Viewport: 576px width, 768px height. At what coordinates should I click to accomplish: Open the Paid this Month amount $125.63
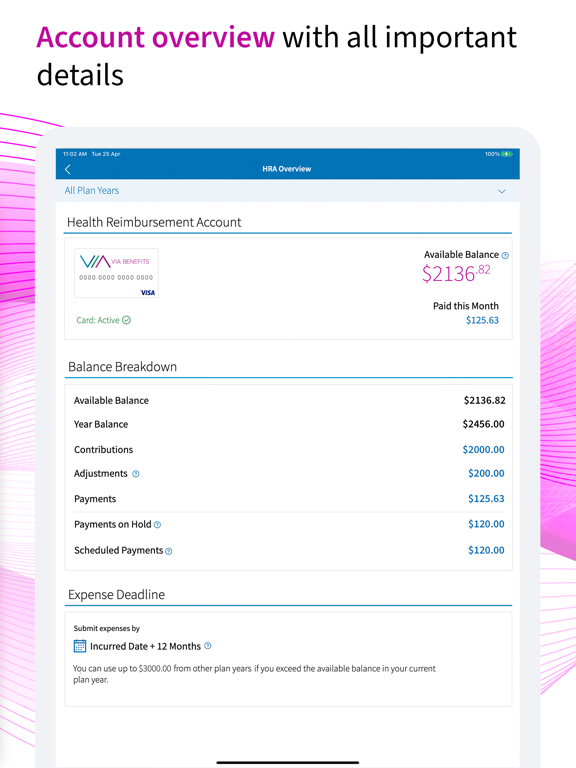click(482, 320)
